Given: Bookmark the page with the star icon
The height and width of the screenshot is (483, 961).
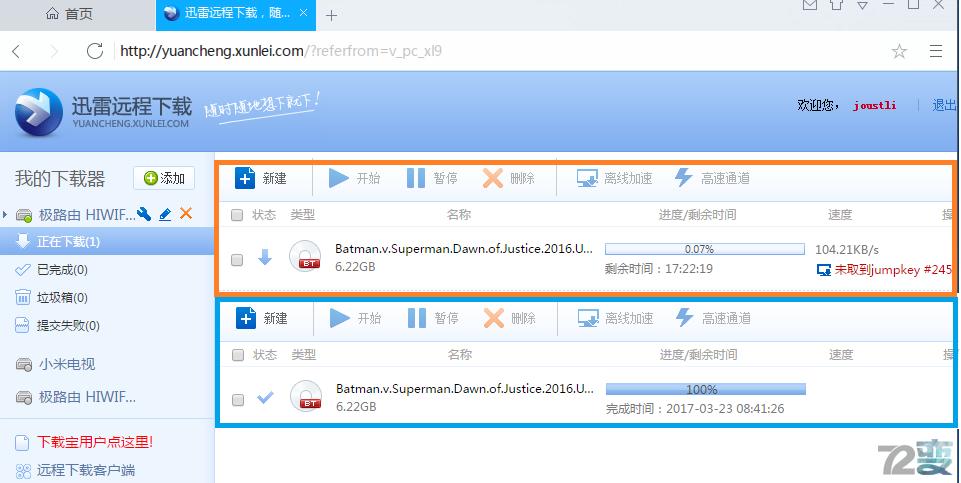Looking at the screenshot, I should click(899, 51).
